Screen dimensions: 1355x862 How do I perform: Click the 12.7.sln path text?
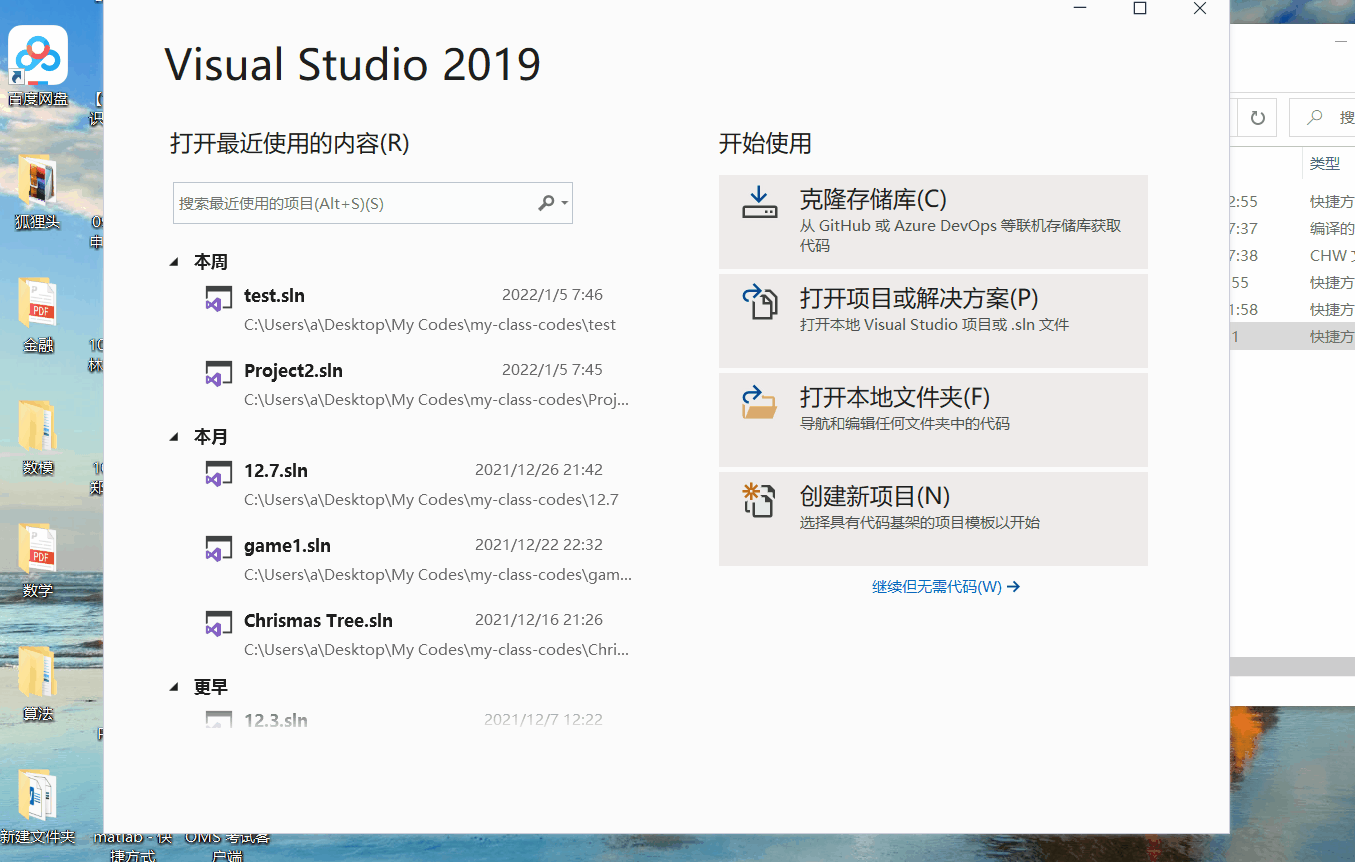[431, 500]
